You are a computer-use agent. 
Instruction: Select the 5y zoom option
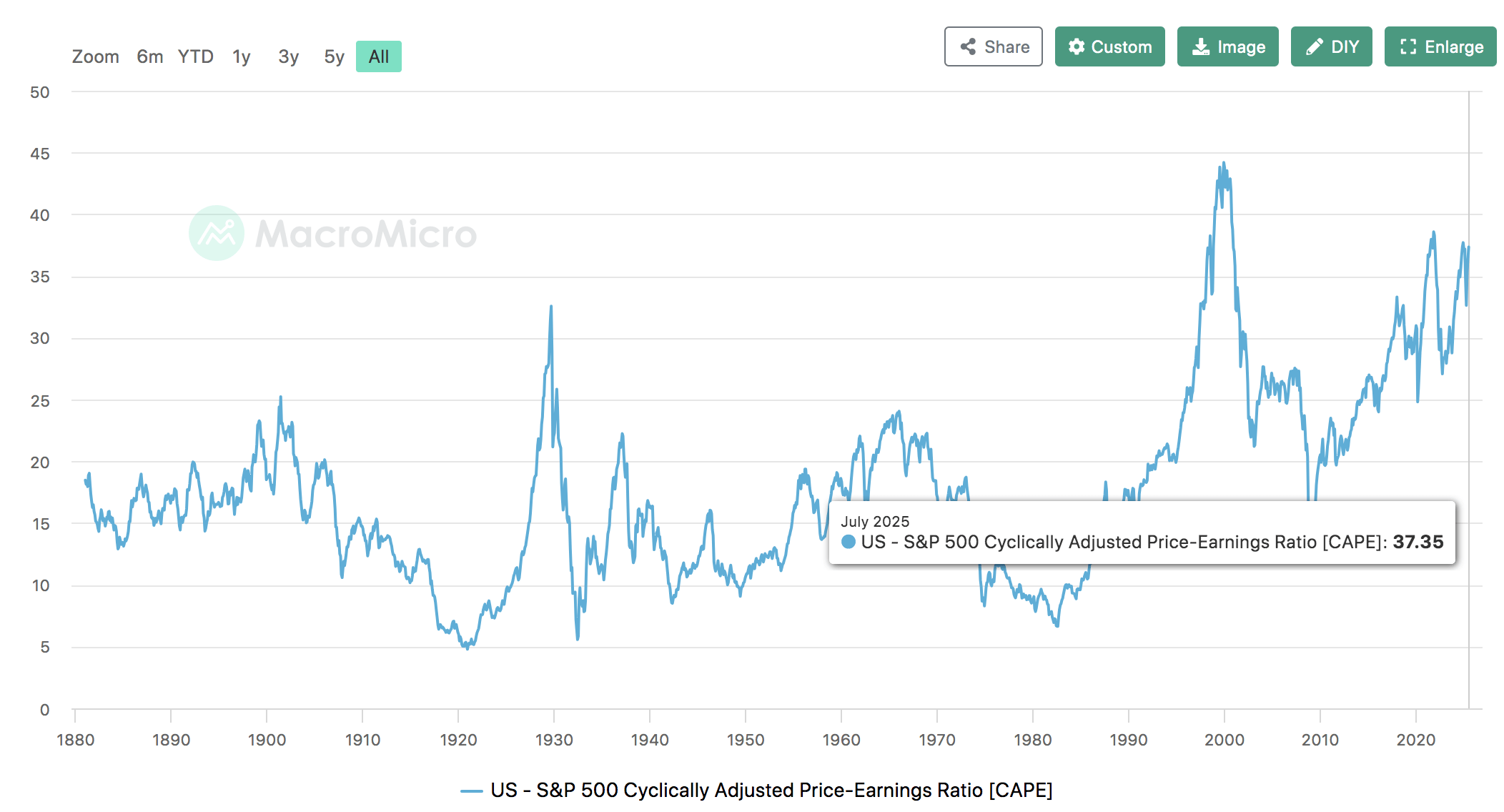point(332,56)
